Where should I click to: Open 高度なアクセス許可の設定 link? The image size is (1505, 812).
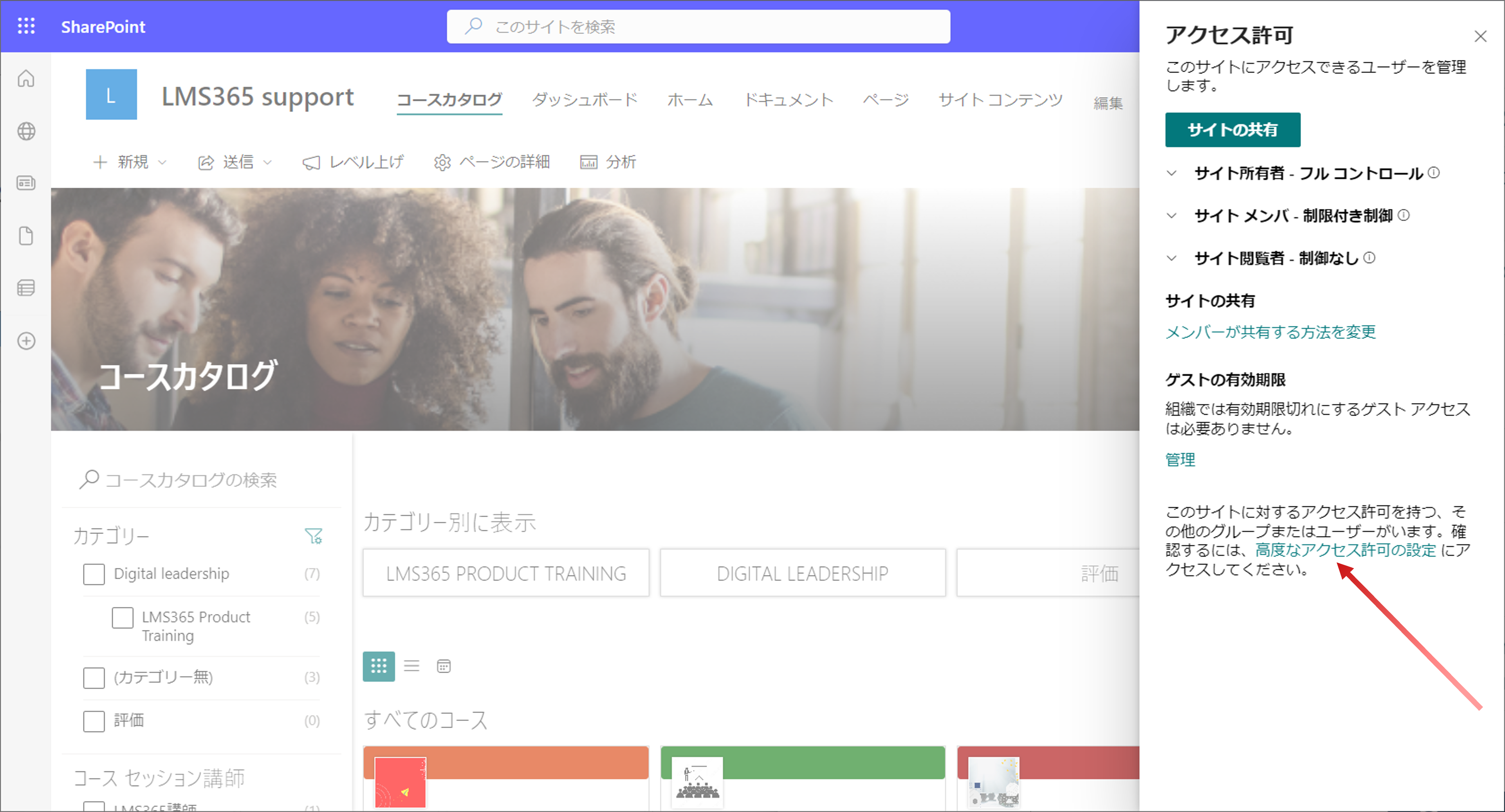pos(1346,550)
